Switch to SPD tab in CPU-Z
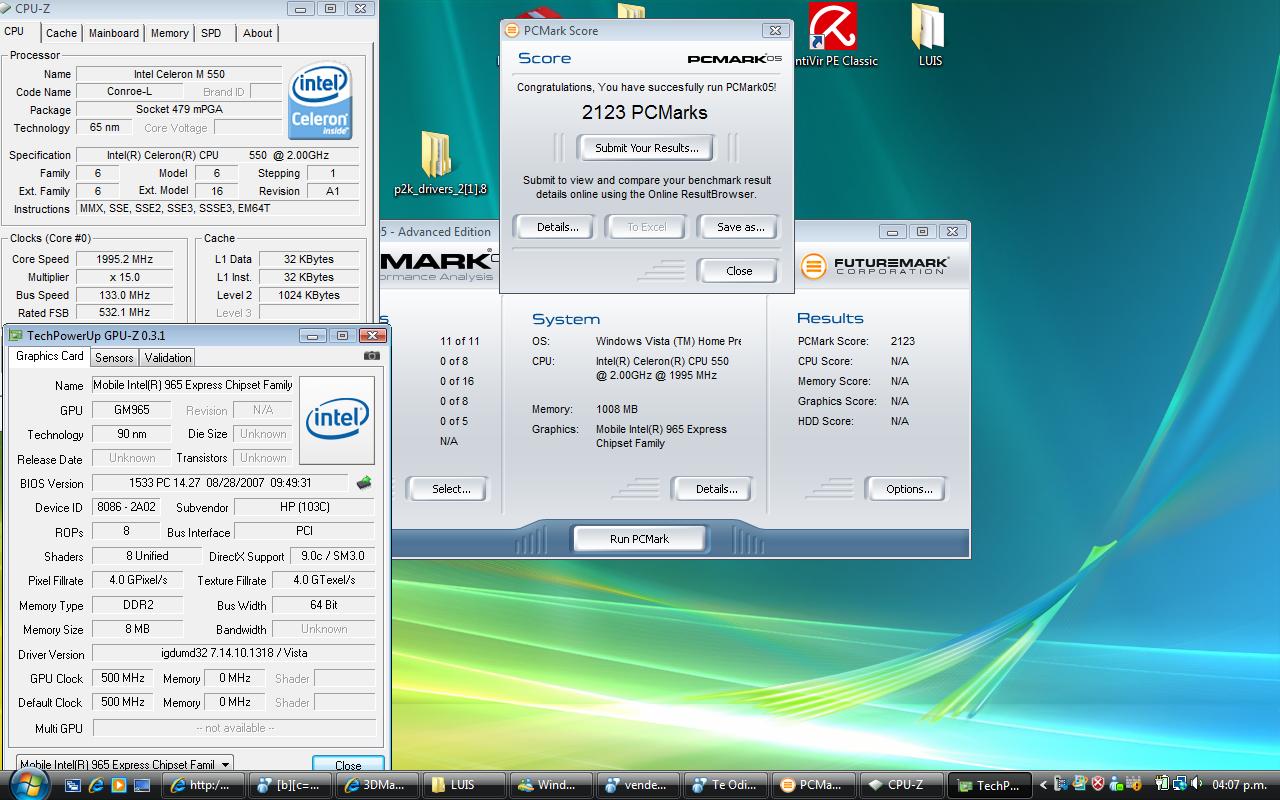This screenshot has width=1280, height=800. pyautogui.click(x=211, y=33)
